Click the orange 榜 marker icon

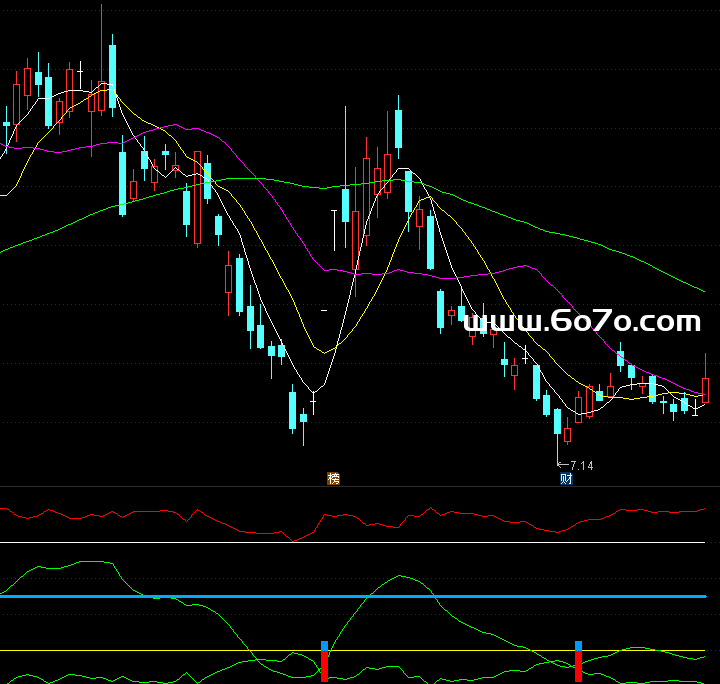tap(333, 478)
